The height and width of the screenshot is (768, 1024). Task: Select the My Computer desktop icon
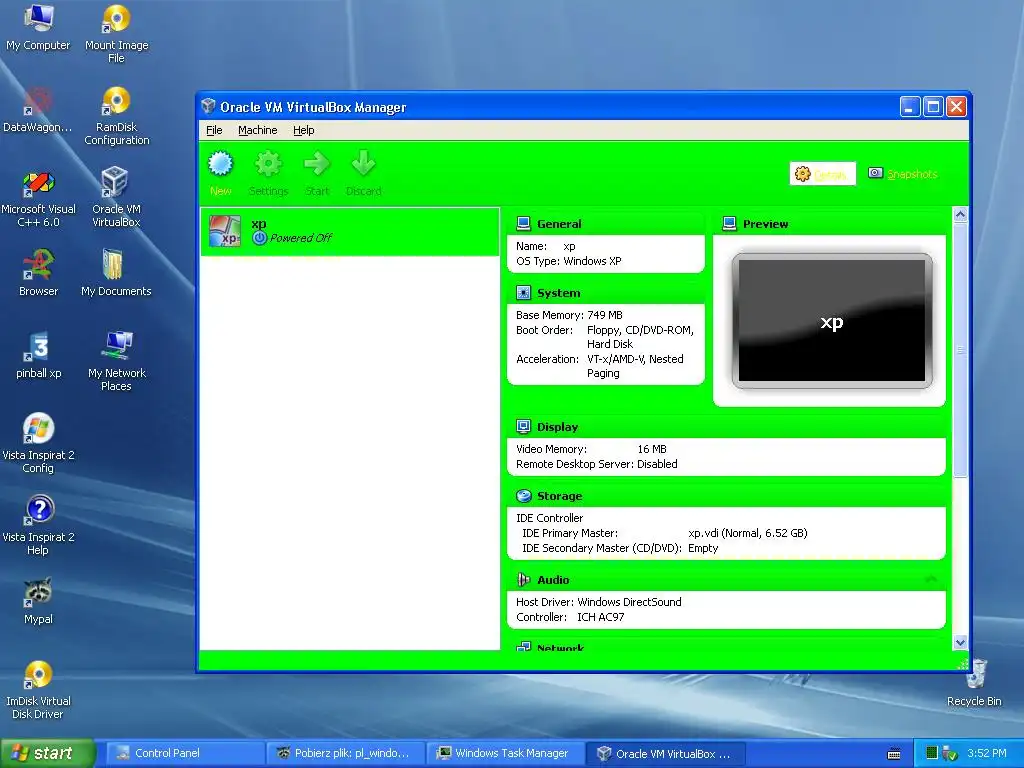pyautogui.click(x=38, y=27)
